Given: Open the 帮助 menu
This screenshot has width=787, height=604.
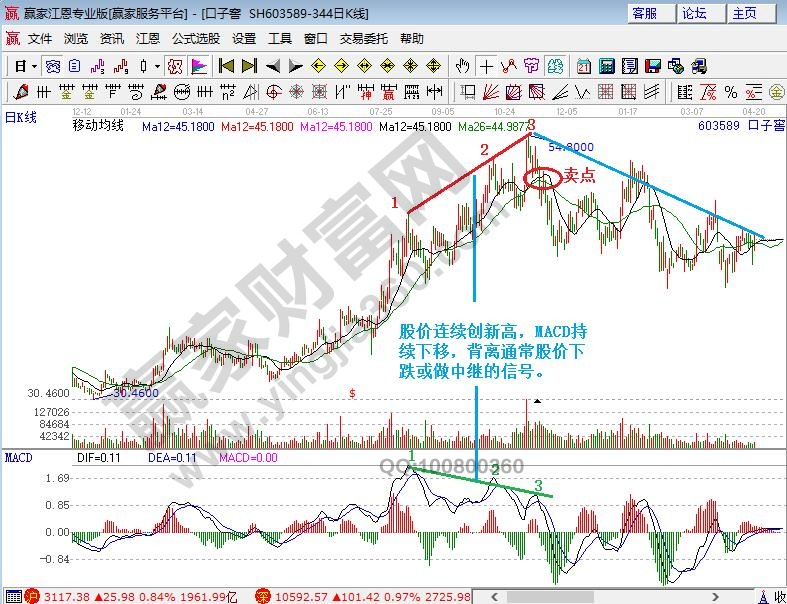Looking at the screenshot, I should (x=412, y=39).
